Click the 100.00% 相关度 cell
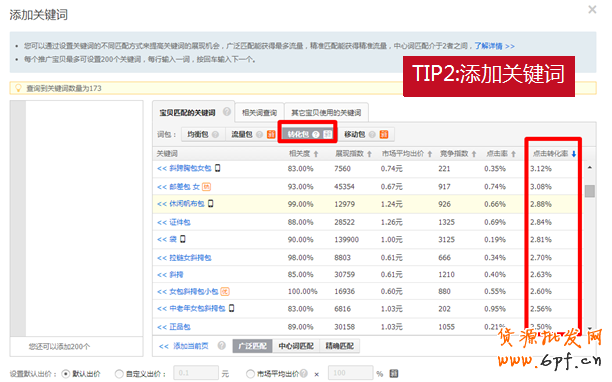 (302, 292)
